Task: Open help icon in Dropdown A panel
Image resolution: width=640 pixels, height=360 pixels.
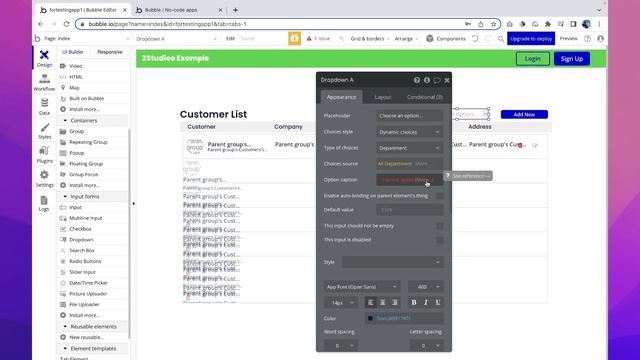Action: point(417,80)
